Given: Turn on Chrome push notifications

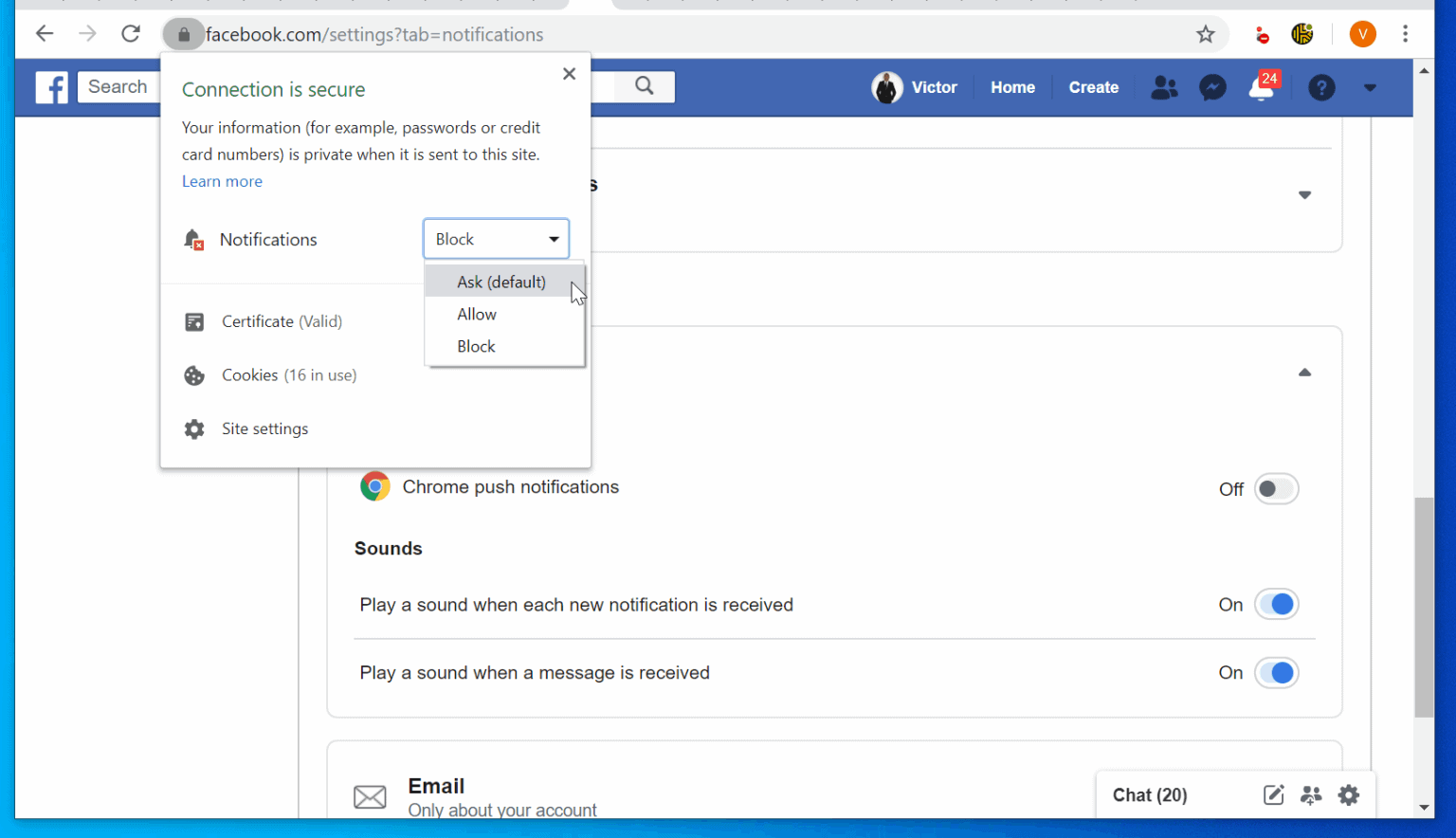Looking at the screenshot, I should (1276, 488).
